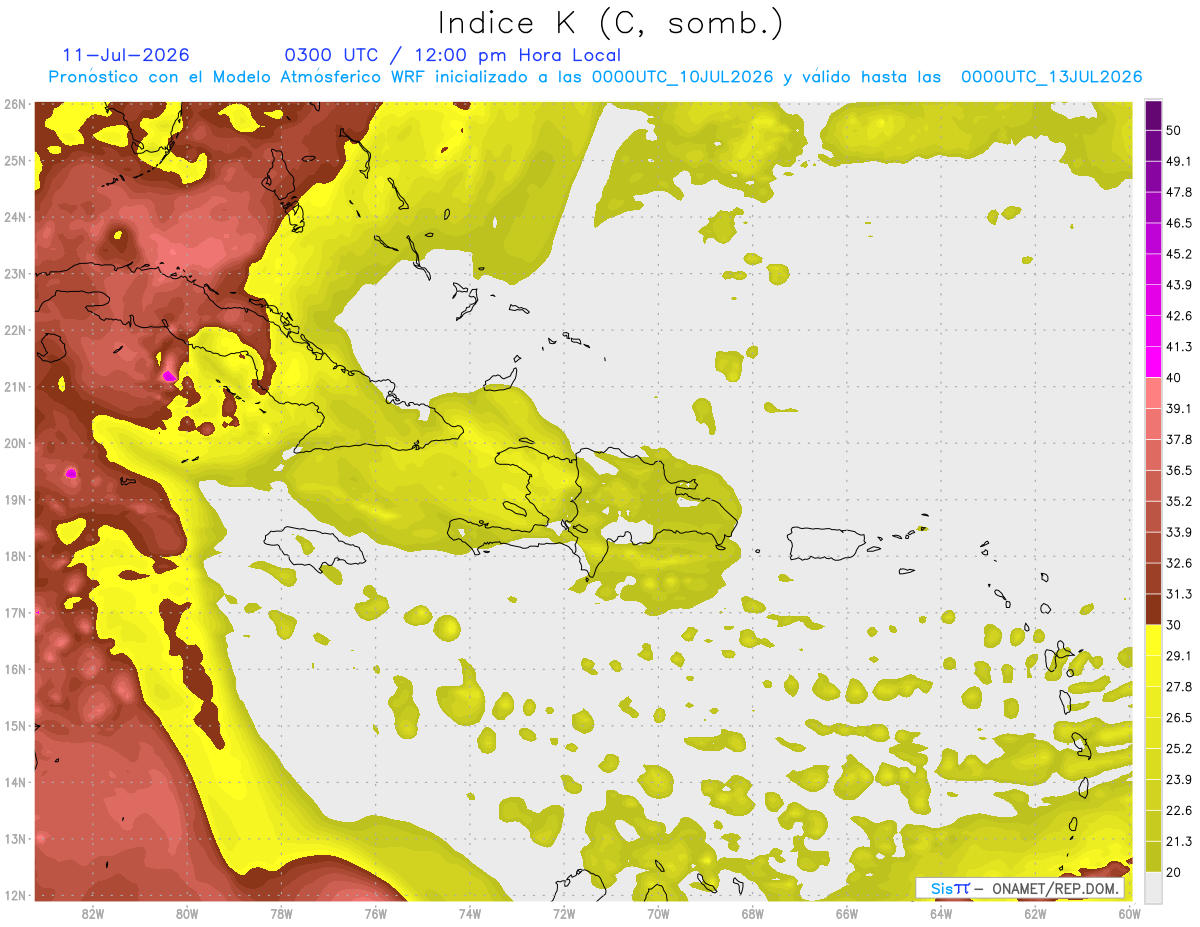1200x927 pixels.
Task: Click the '70W' longitude label
Action: (658, 914)
